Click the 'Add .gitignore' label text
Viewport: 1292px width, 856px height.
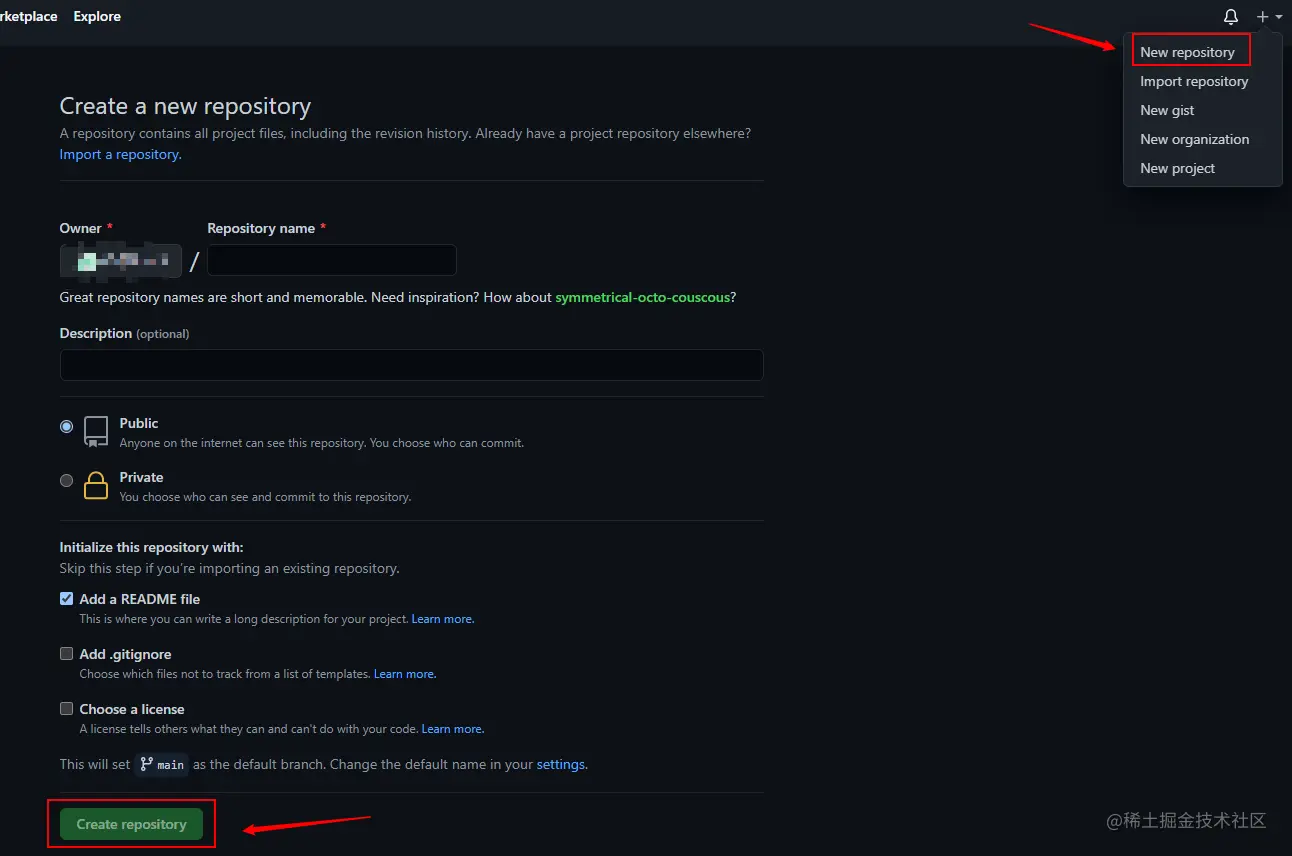126,654
